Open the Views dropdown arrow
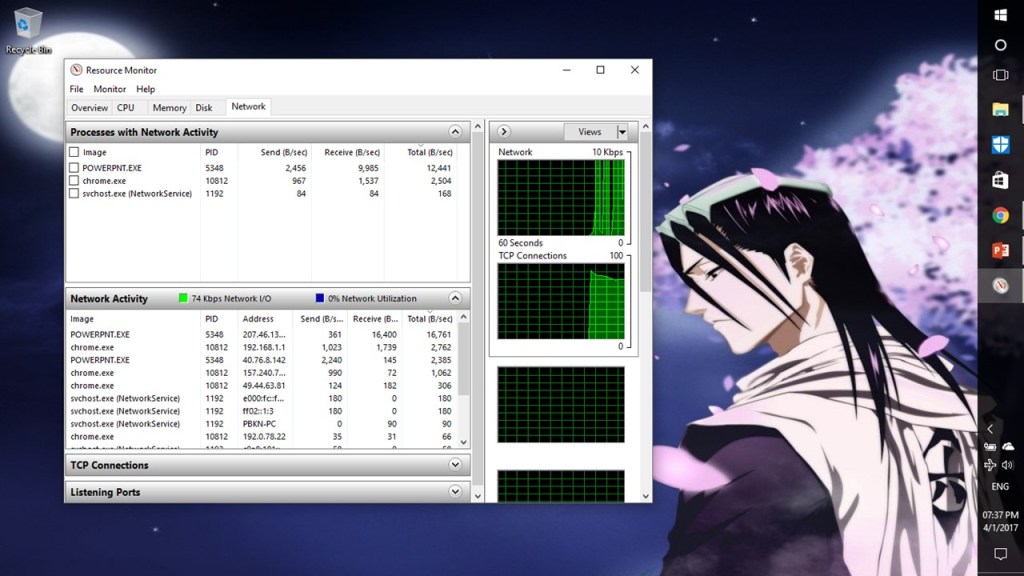The image size is (1024, 576). pyautogui.click(x=622, y=132)
